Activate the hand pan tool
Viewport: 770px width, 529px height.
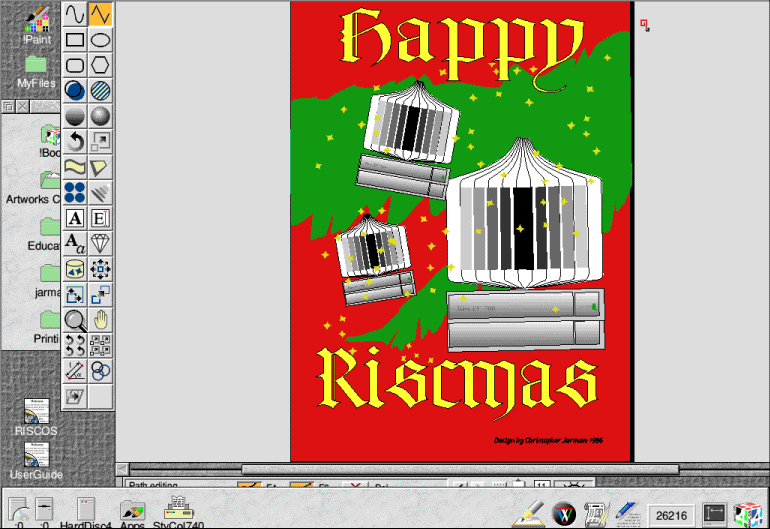100,320
